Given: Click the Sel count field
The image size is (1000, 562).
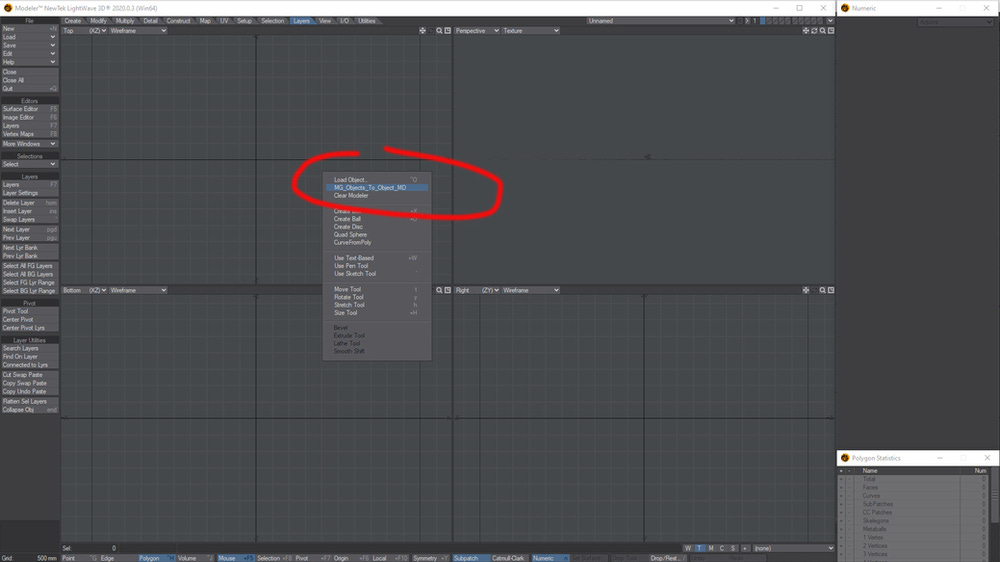Looking at the screenshot, I should pyautogui.click(x=90, y=548).
